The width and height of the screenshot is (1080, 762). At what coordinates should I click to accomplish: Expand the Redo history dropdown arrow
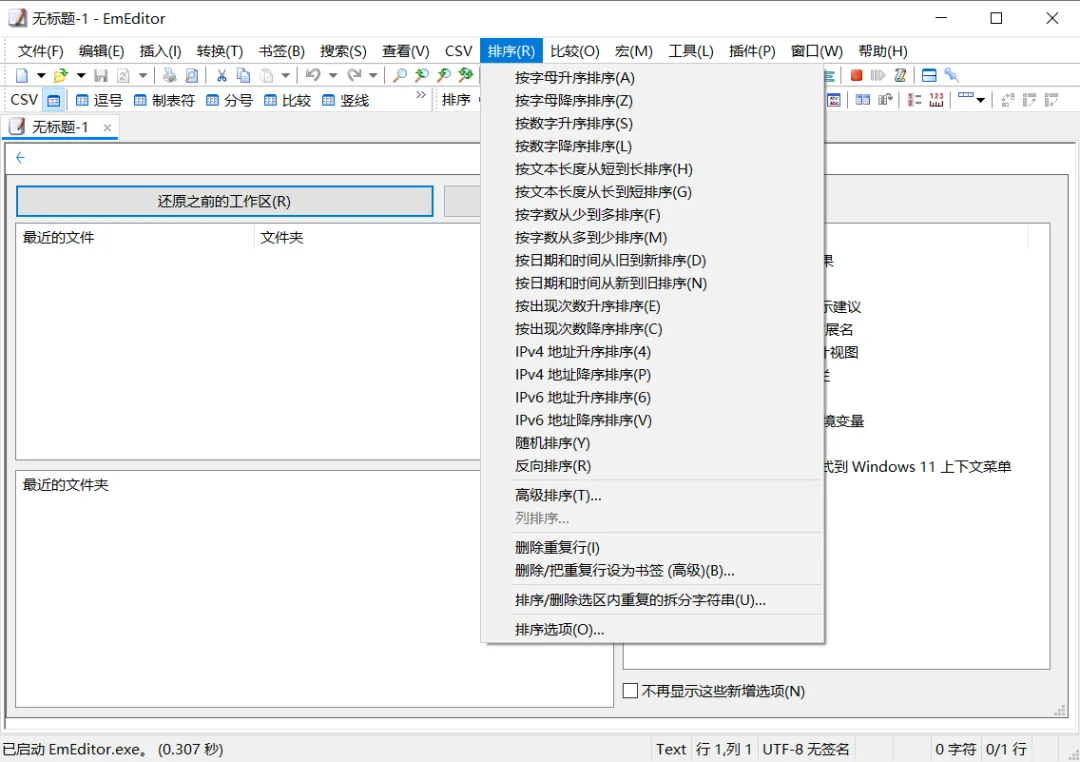tap(373, 75)
